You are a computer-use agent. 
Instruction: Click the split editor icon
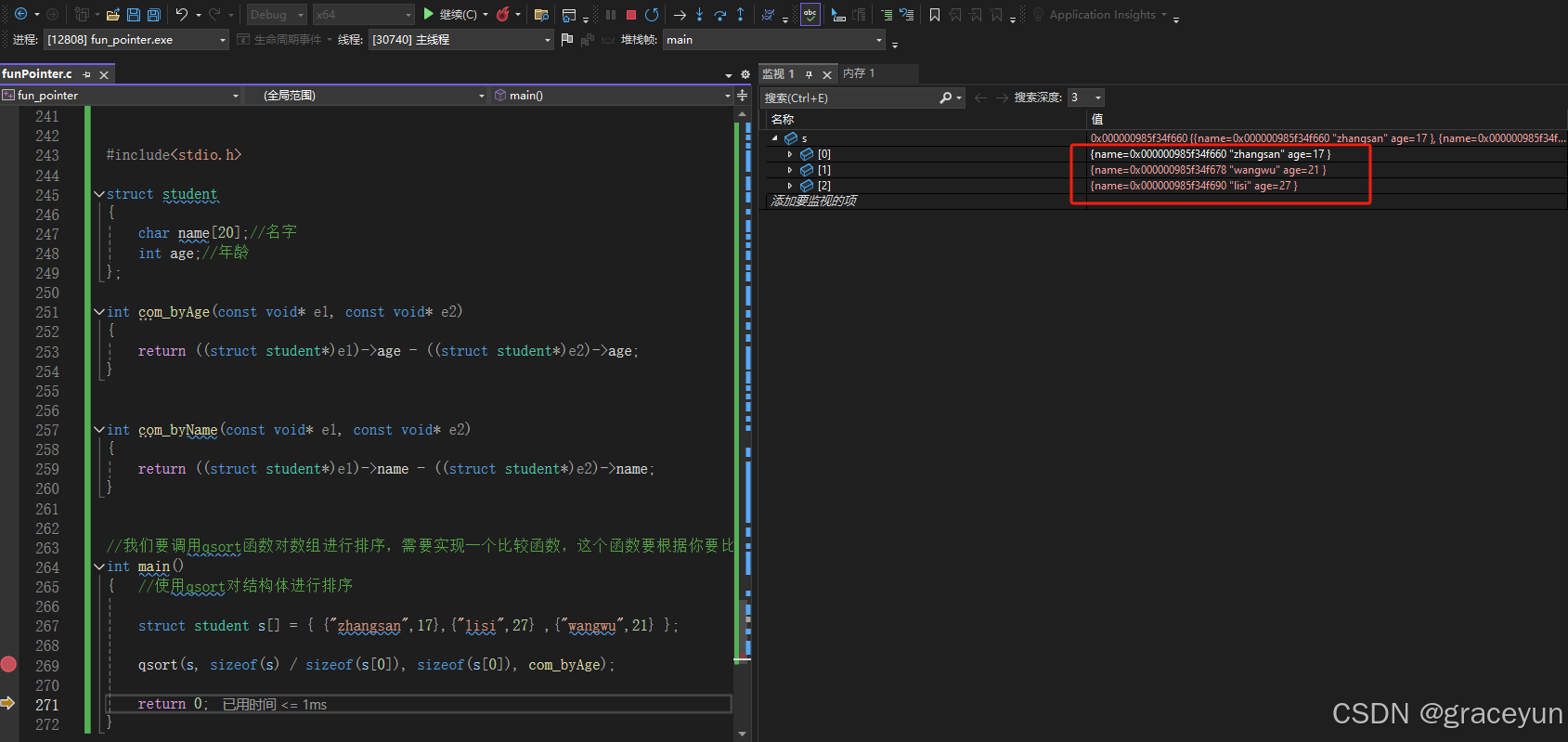tap(742, 95)
